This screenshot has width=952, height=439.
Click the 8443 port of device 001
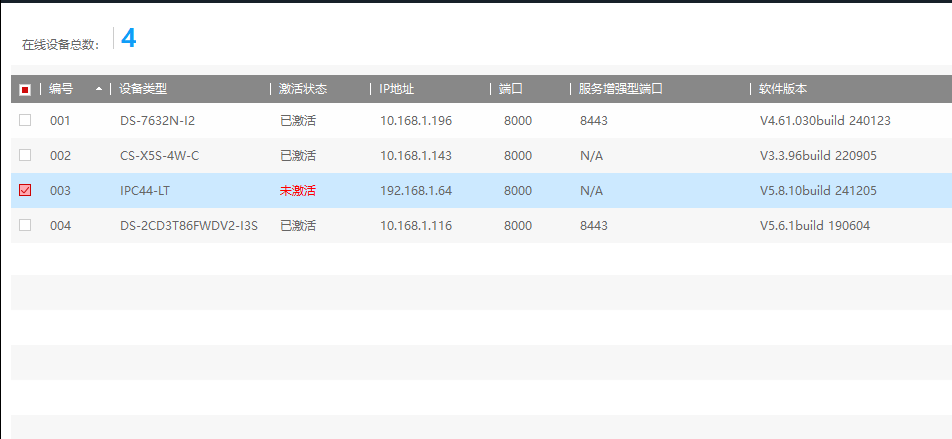tap(594, 121)
